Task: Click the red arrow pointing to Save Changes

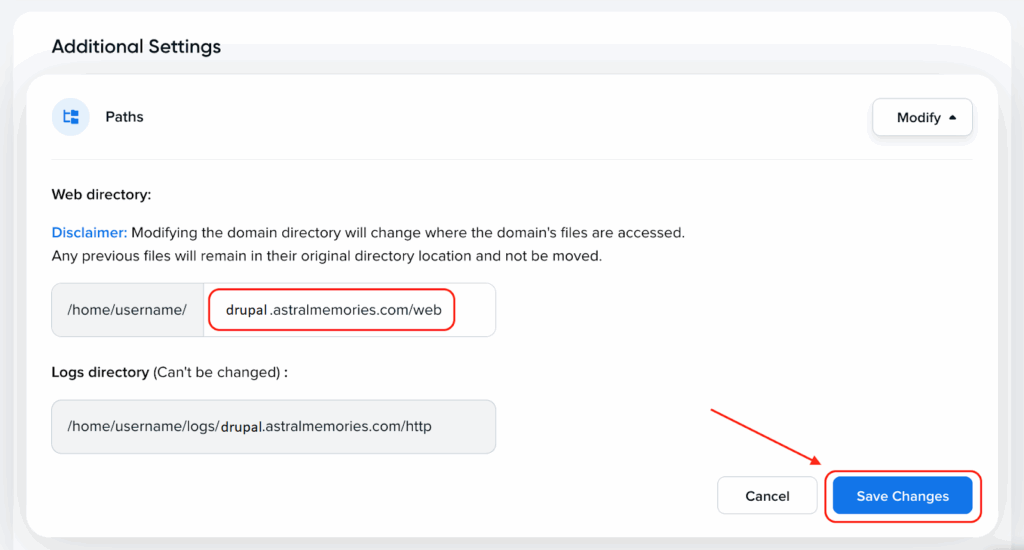Action: [766, 437]
